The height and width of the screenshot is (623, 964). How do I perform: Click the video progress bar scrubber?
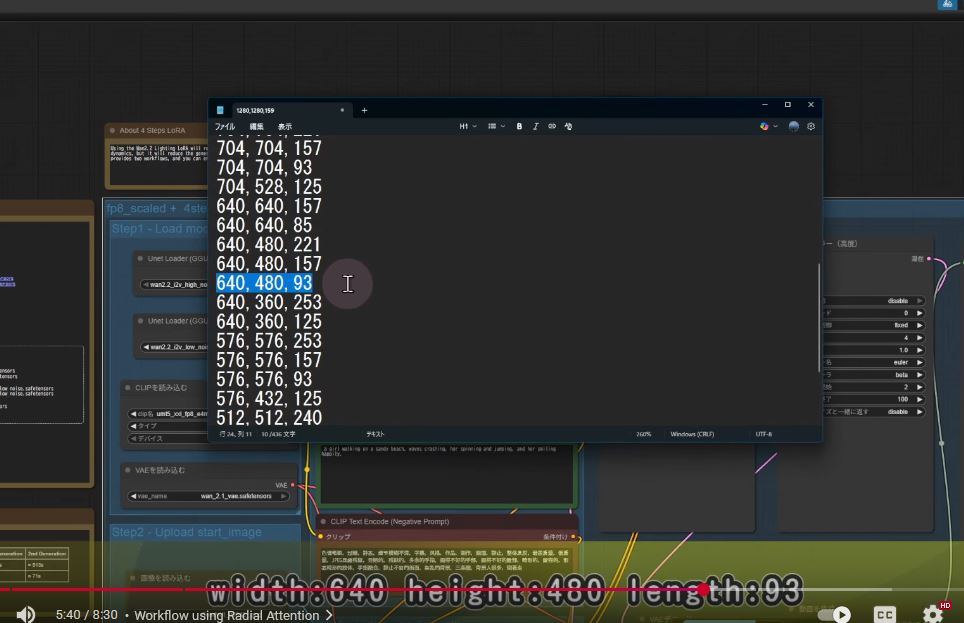(x=703, y=589)
